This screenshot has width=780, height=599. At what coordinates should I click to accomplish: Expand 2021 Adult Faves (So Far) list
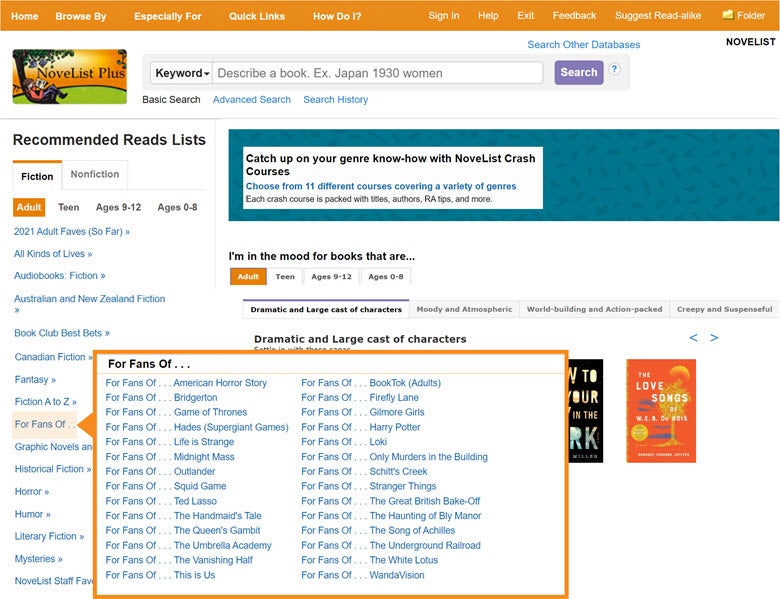pyautogui.click(x=72, y=231)
